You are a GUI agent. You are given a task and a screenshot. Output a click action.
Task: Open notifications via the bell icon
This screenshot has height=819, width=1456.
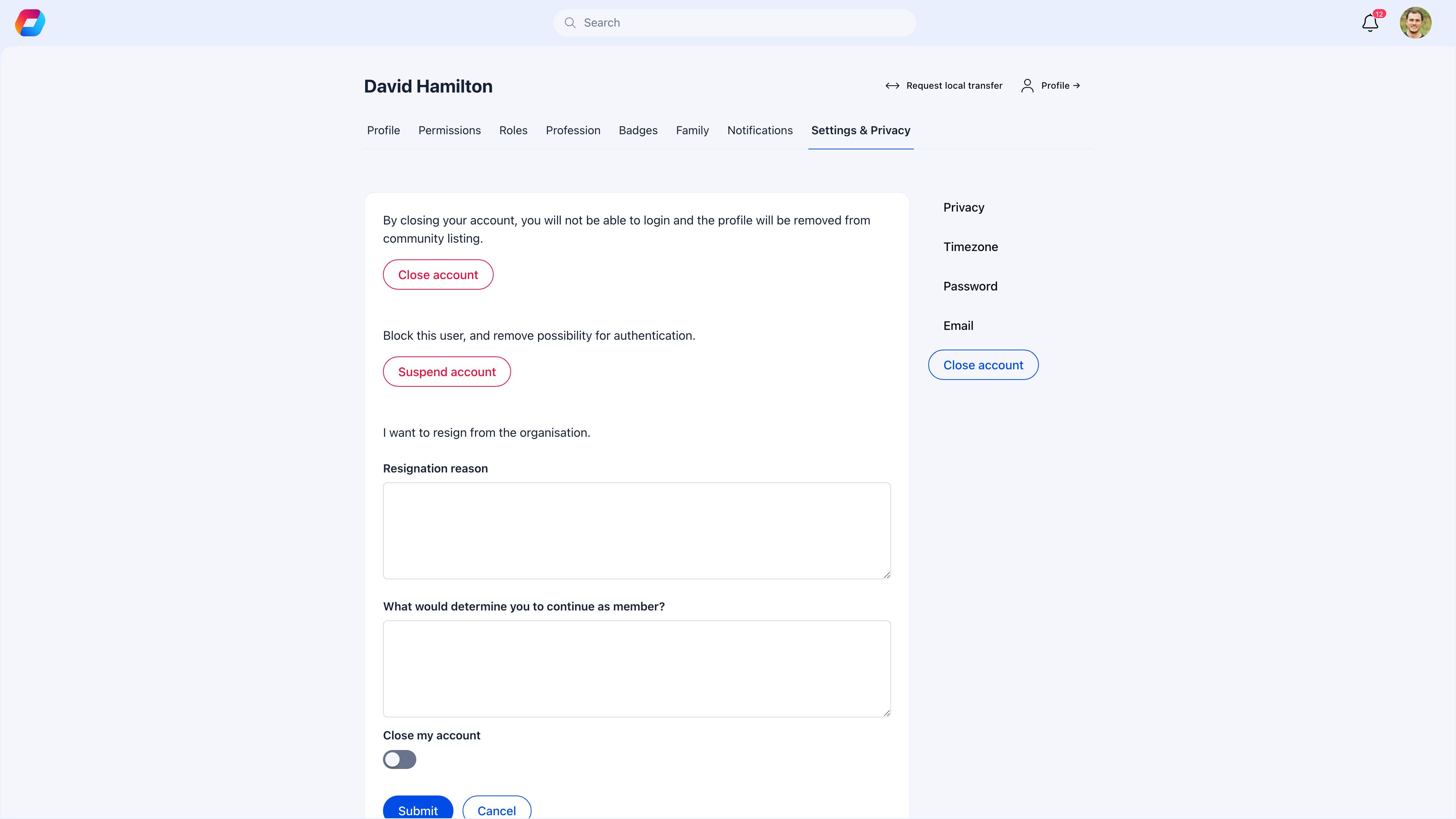coord(1369,24)
